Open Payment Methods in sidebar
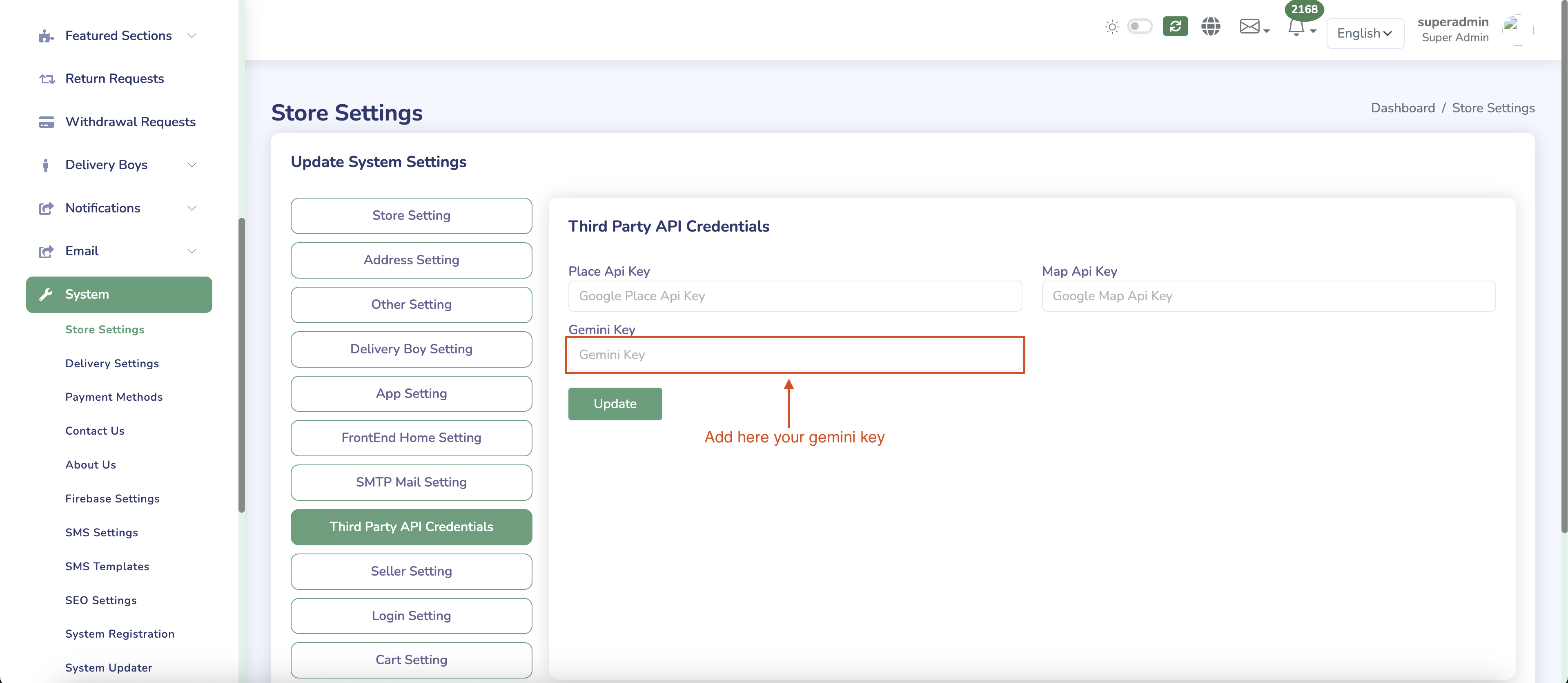Image resolution: width=1568 pixels, height=683 pixels. tap(114, 397)
